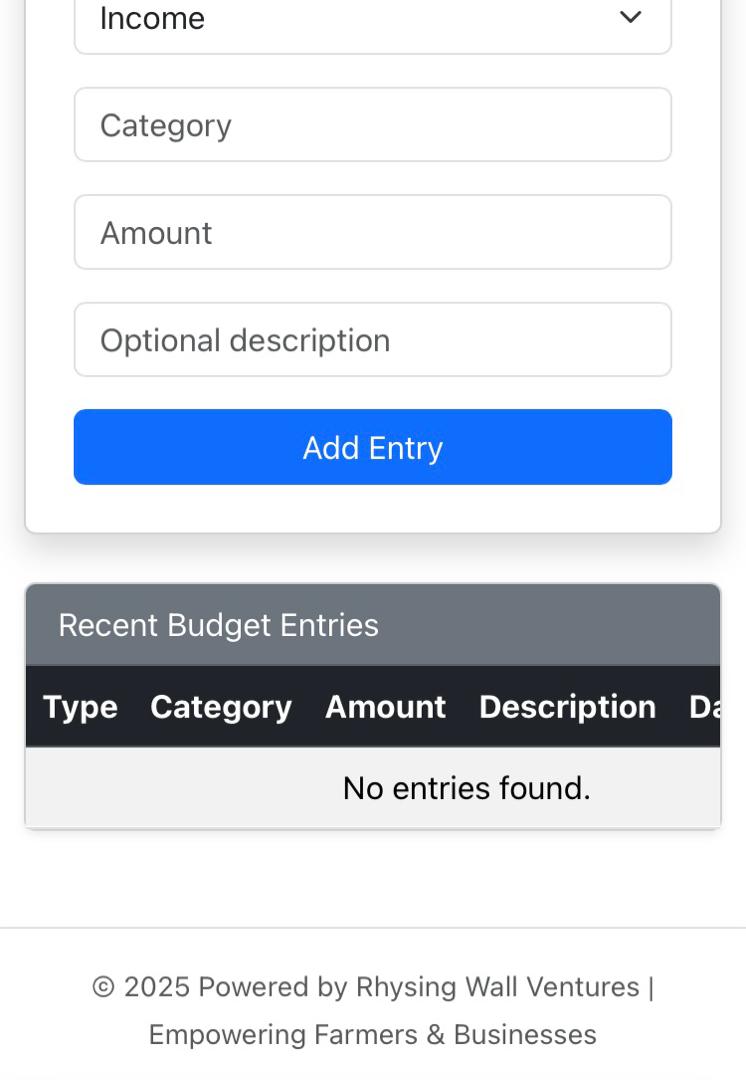Select the Optional description text box
This screenshot has width=746, height=1080.
pyautogui.click(x=372, y=340)
